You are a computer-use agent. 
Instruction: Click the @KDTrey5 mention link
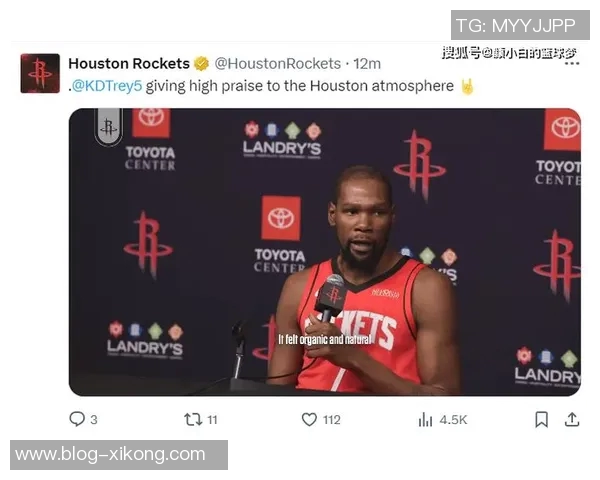[107, 86]
